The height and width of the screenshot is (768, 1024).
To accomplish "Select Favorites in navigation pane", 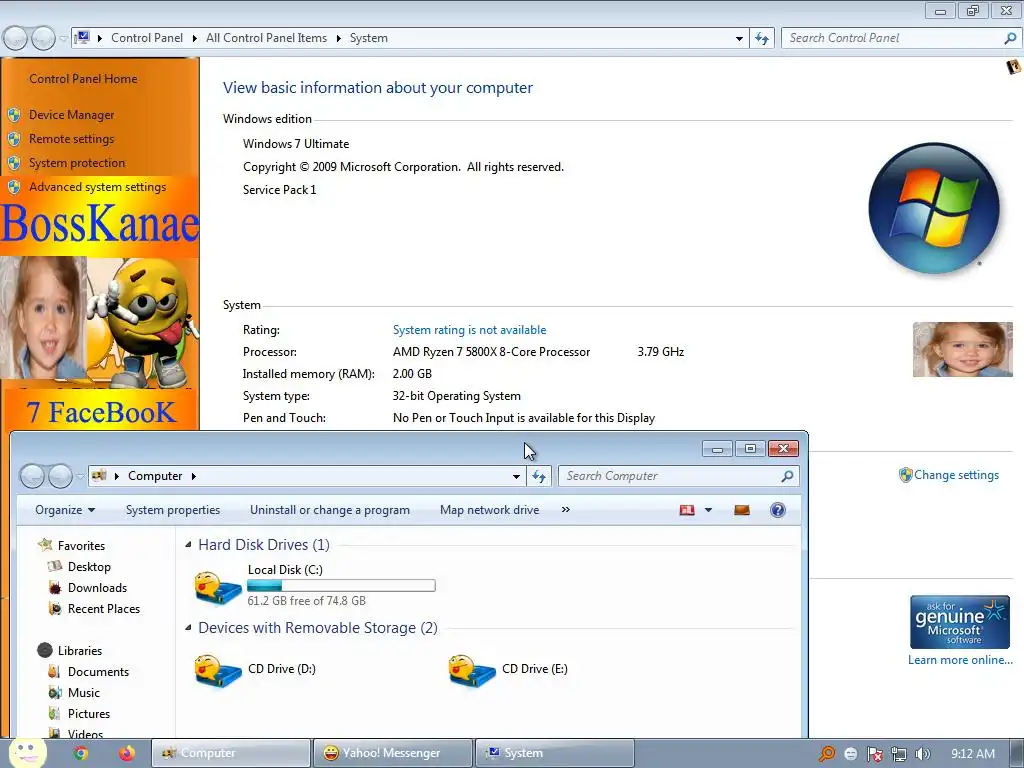I will pyautogui.click(x=81, y=545).
